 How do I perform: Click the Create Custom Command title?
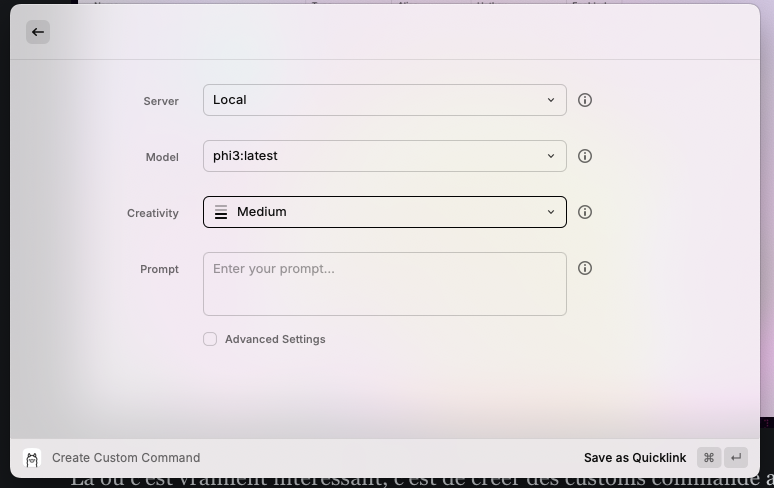pos(126,457)
